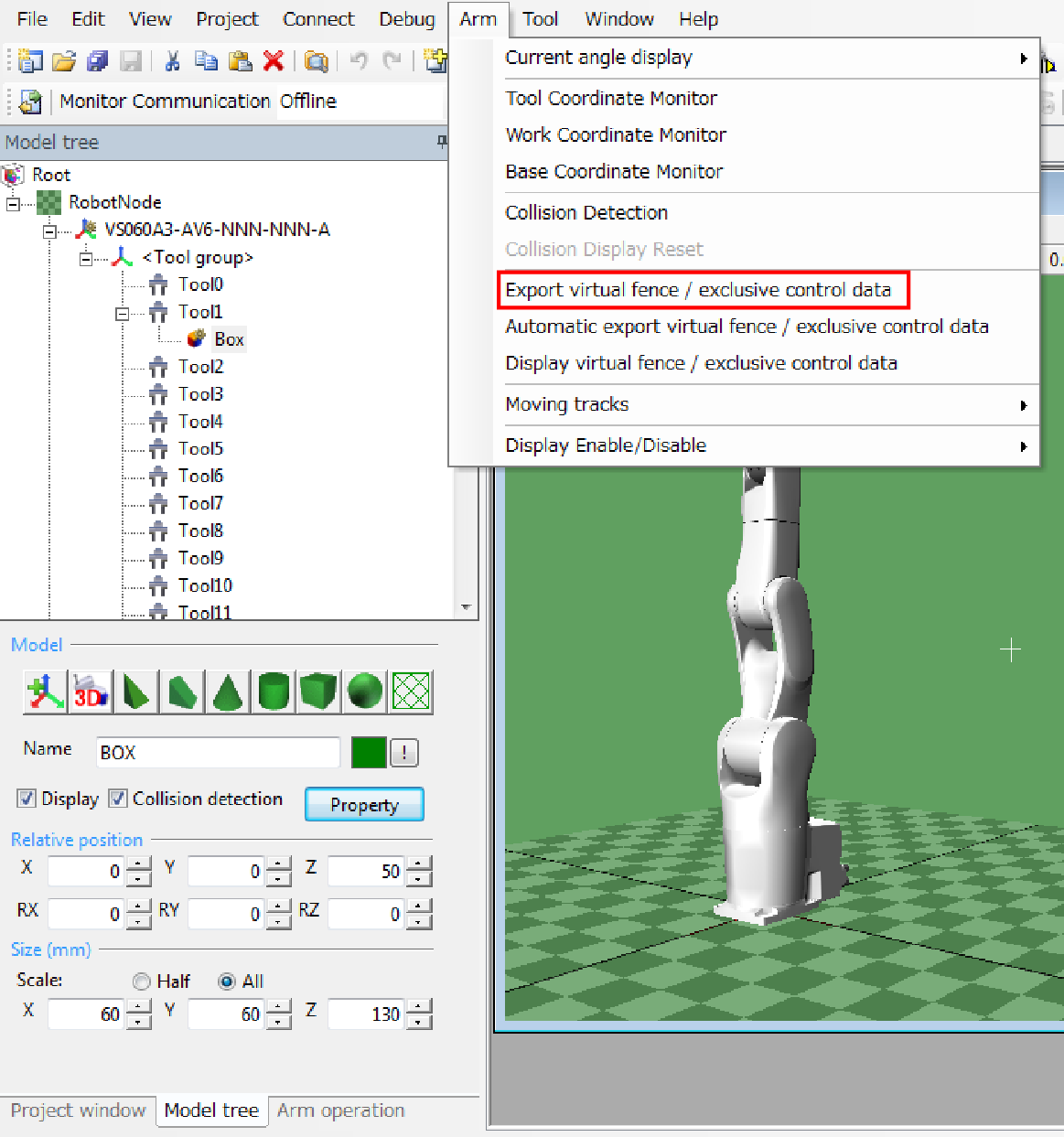This screenshot has width=1064, height=1137.
Task: Click the scissors cut icon in toolbar
Action: pos(172,61)
